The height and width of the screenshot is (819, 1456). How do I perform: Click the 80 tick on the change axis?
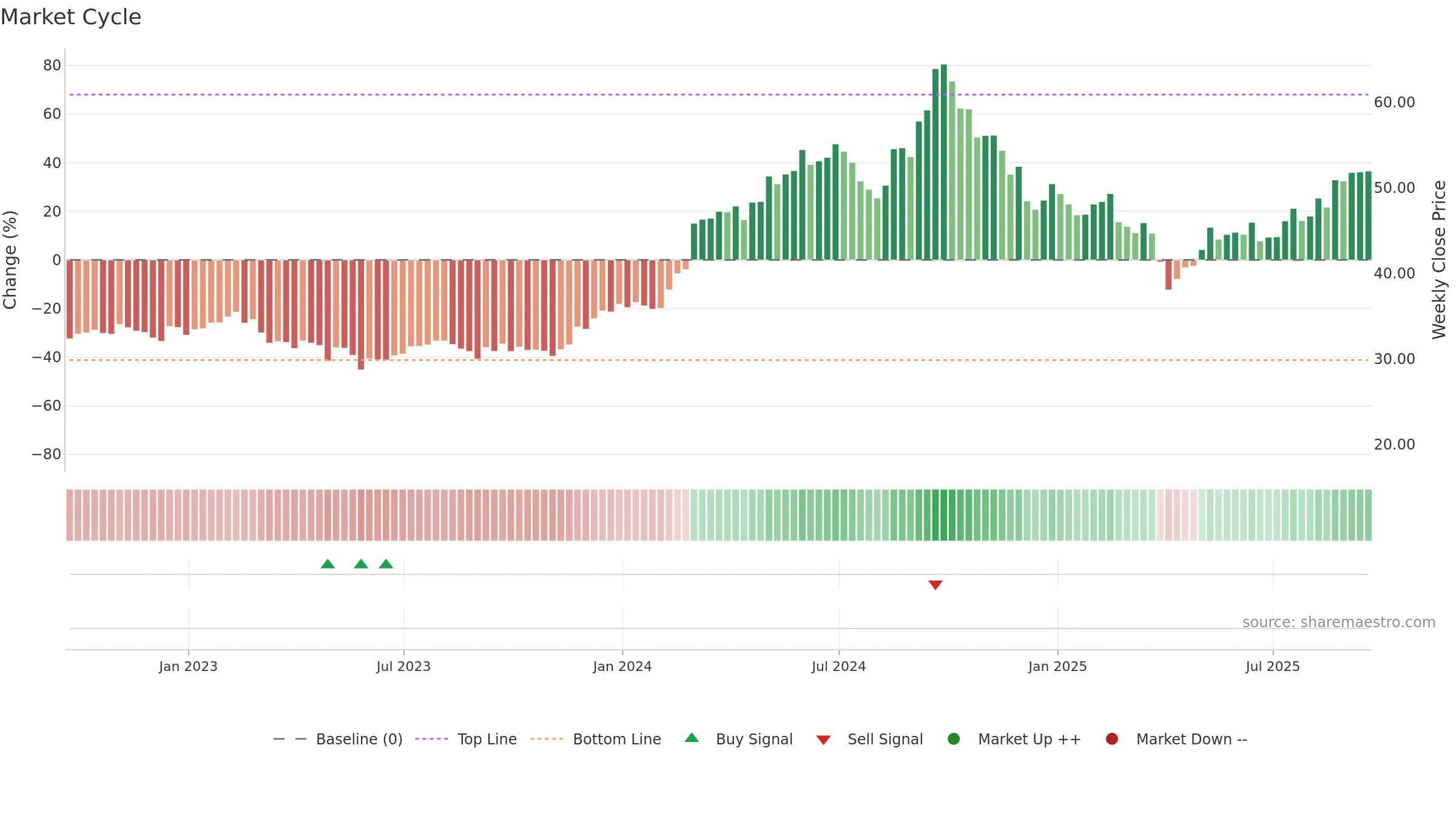pyautogui.click(x=52, y=65)
